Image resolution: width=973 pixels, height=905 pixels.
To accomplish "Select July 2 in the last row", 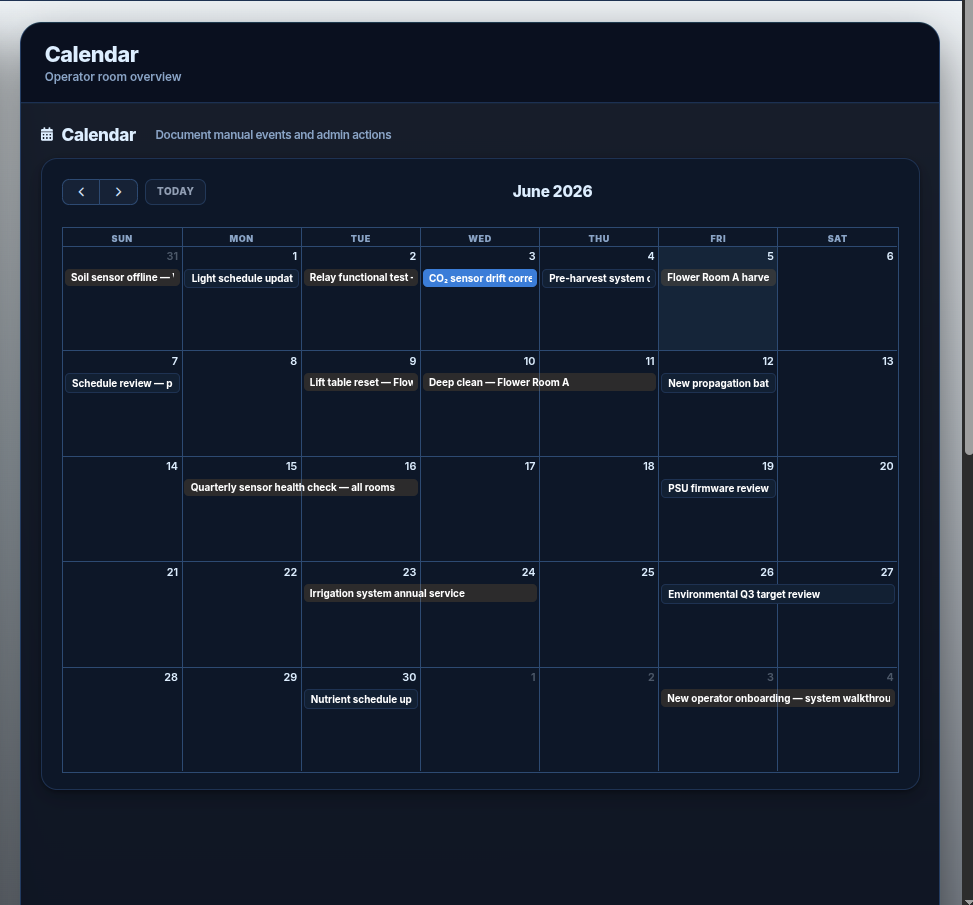I will coord(651,677).
